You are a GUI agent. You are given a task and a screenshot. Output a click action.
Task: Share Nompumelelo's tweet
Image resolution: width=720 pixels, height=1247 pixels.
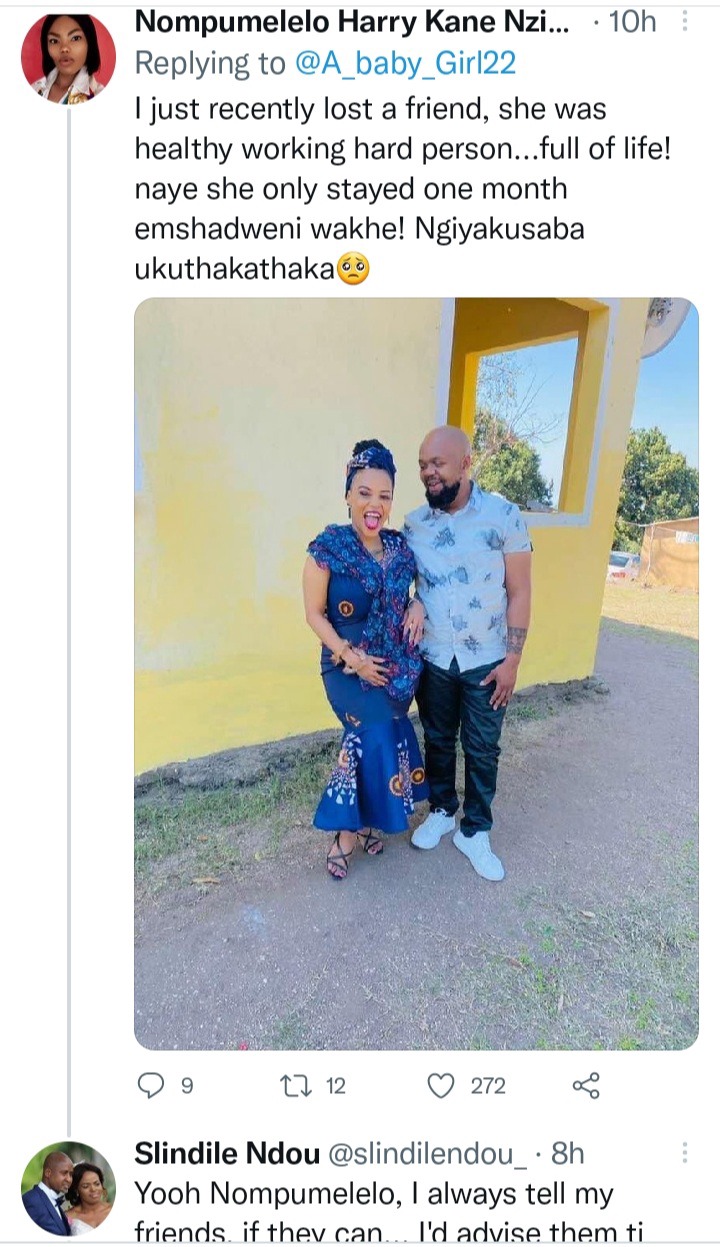pos(585,1085)
